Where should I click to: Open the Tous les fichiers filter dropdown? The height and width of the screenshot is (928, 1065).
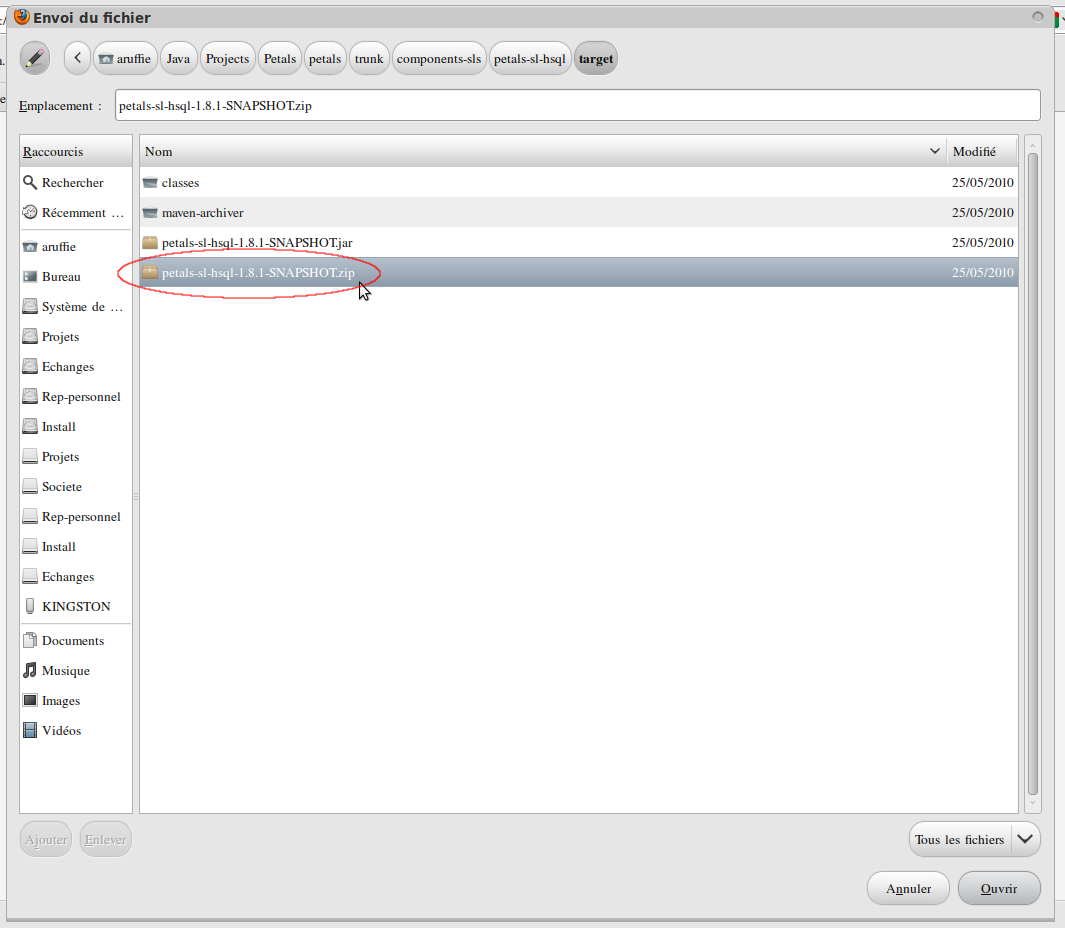[x=974, y=839]
